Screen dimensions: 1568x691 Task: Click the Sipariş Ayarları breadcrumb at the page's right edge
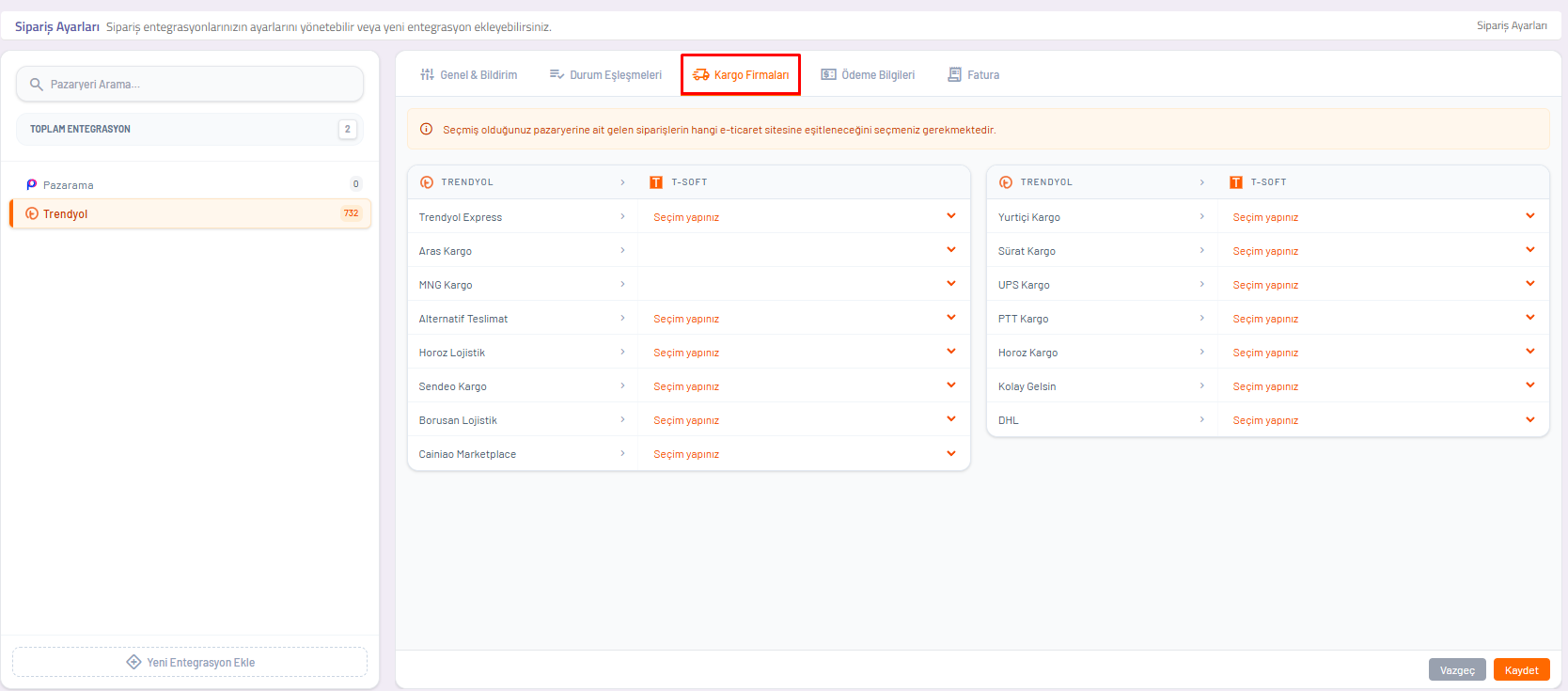[1512, 25]
